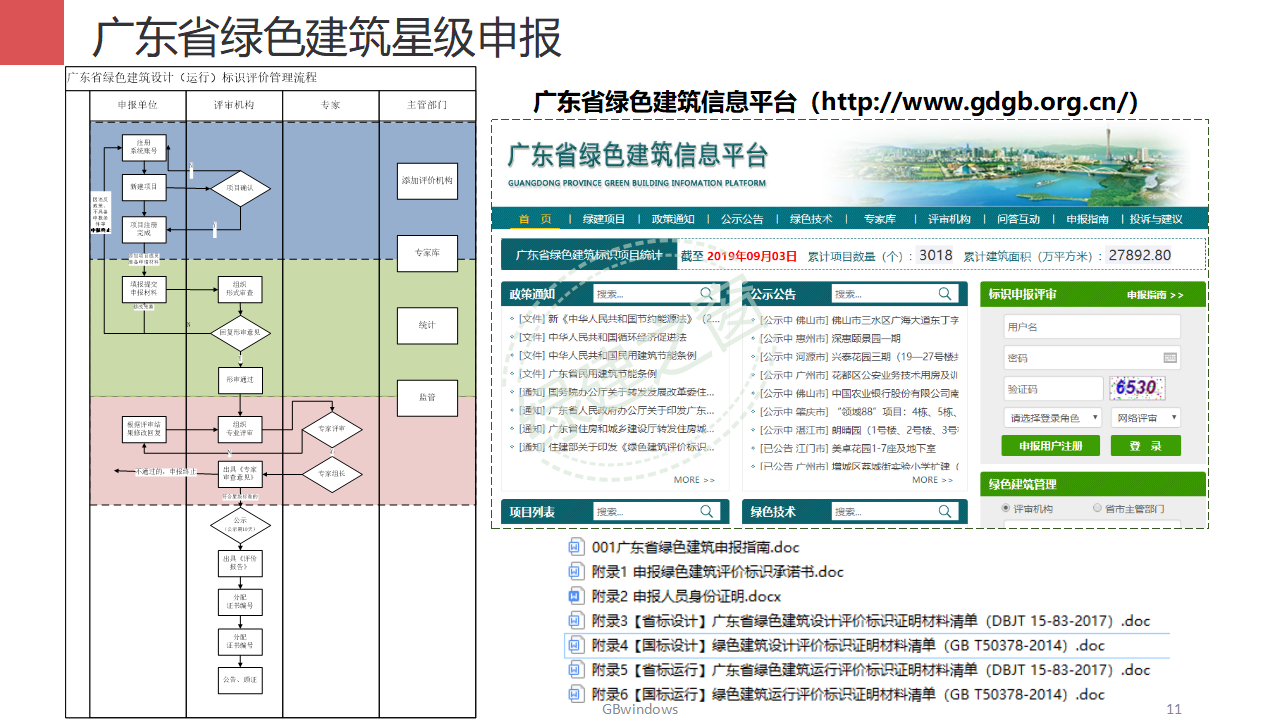Viewport: 1280px width, 720px height.
Task: Click the 申报用户注册 registration button
Action: tap(1051, 445)
